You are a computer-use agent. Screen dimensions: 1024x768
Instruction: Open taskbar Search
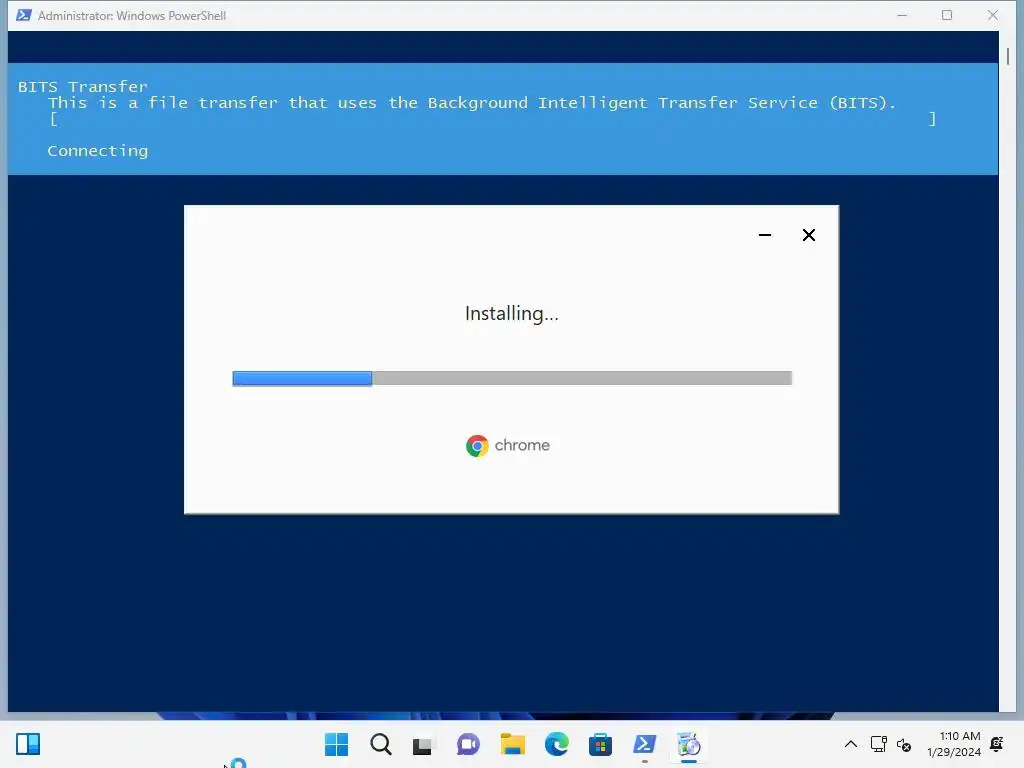[381, 744]
